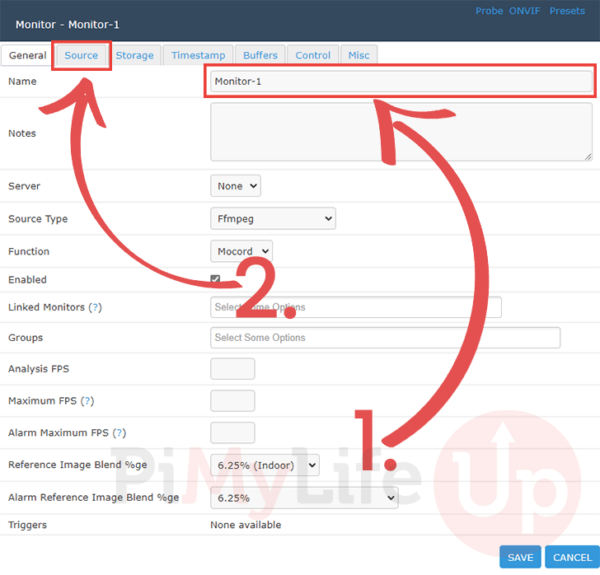Click the Name input field

(x=400, y=82)
